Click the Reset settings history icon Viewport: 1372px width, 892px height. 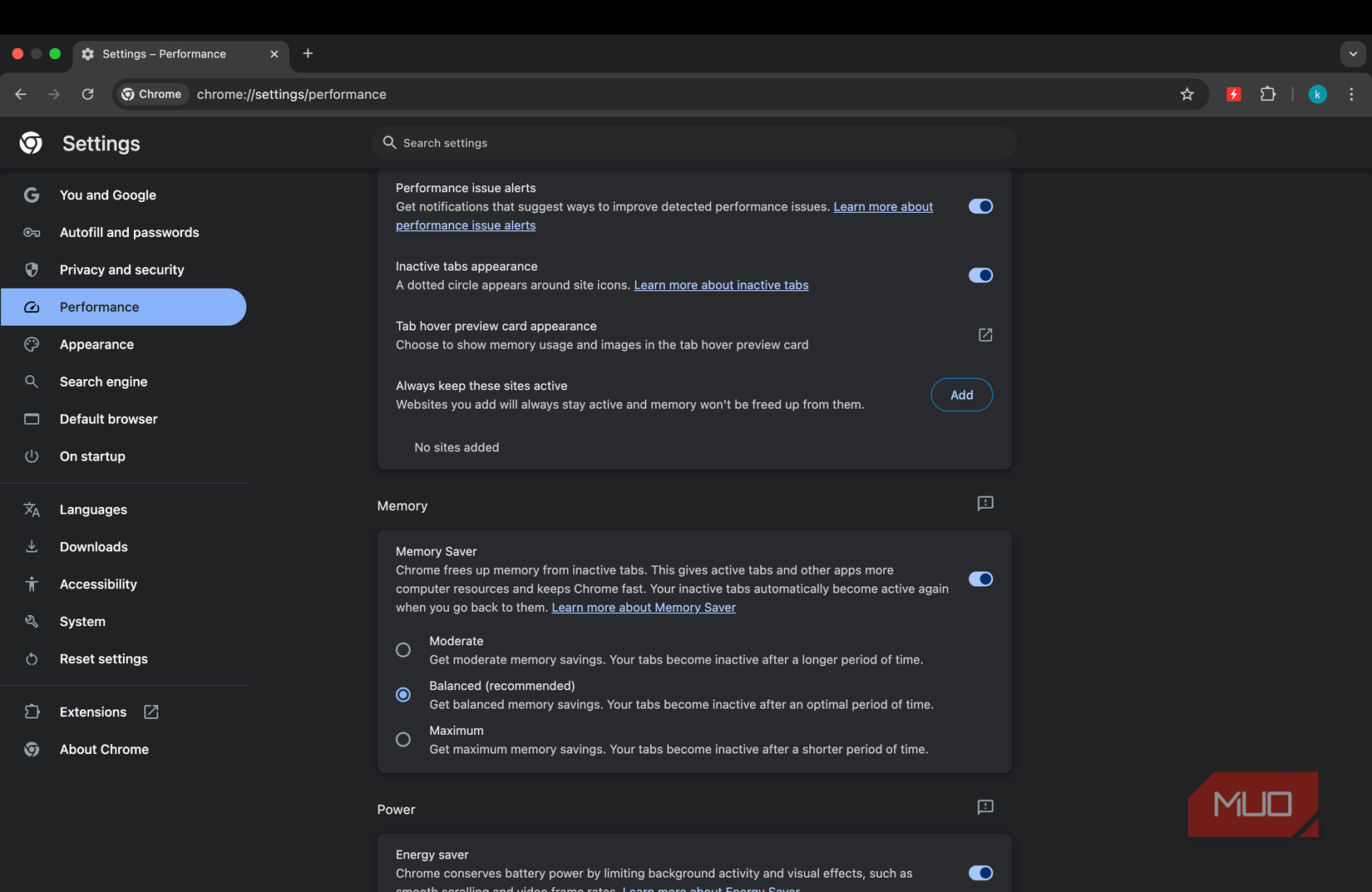(x=32, y=659)
